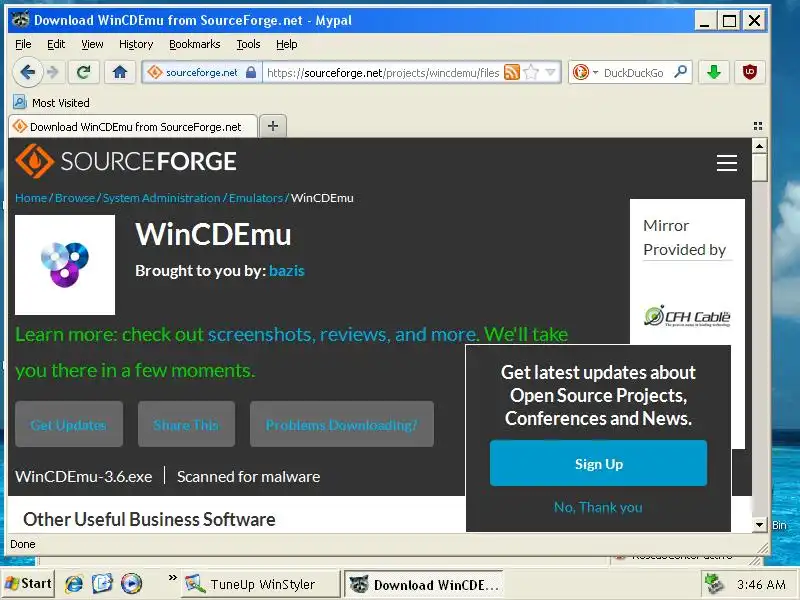800x600 pixels.
Task: Click the Show Desktop quick launch icon
Action: tap(102, 584)
